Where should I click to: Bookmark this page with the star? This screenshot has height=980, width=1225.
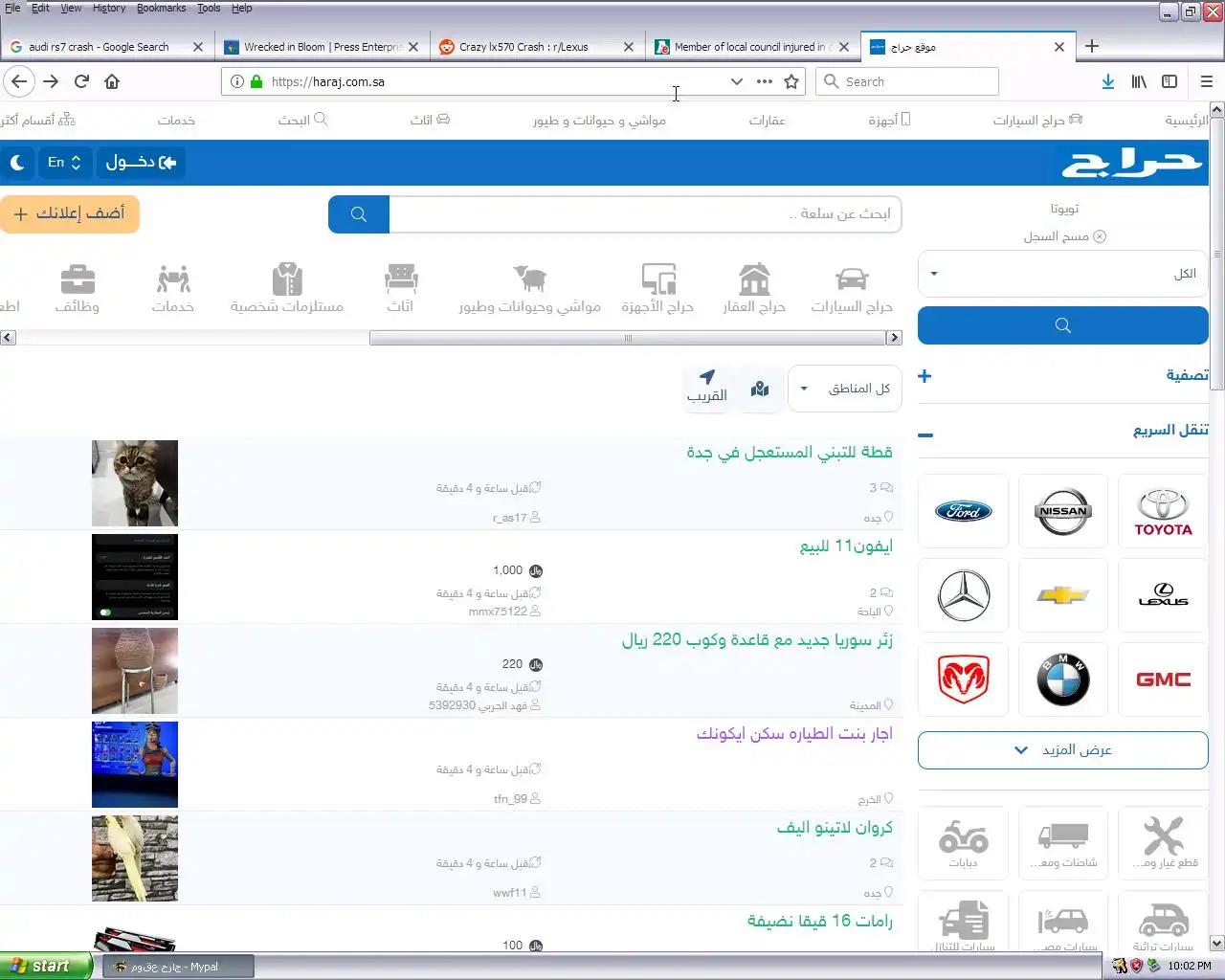pyautogui.click(x=791, y=81)
